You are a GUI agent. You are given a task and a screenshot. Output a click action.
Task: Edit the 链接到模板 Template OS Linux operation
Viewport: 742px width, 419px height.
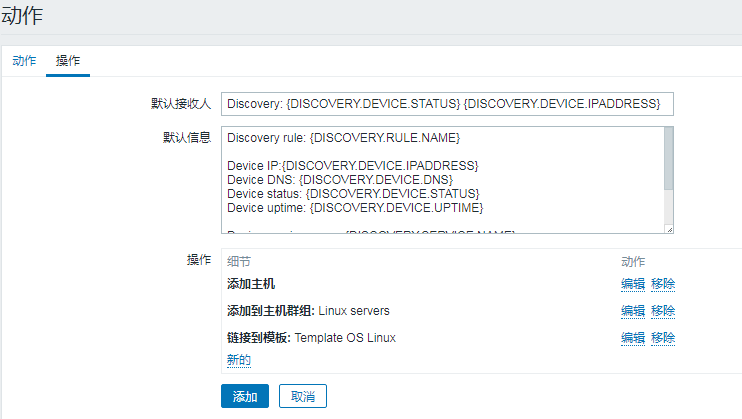(633, 338)
